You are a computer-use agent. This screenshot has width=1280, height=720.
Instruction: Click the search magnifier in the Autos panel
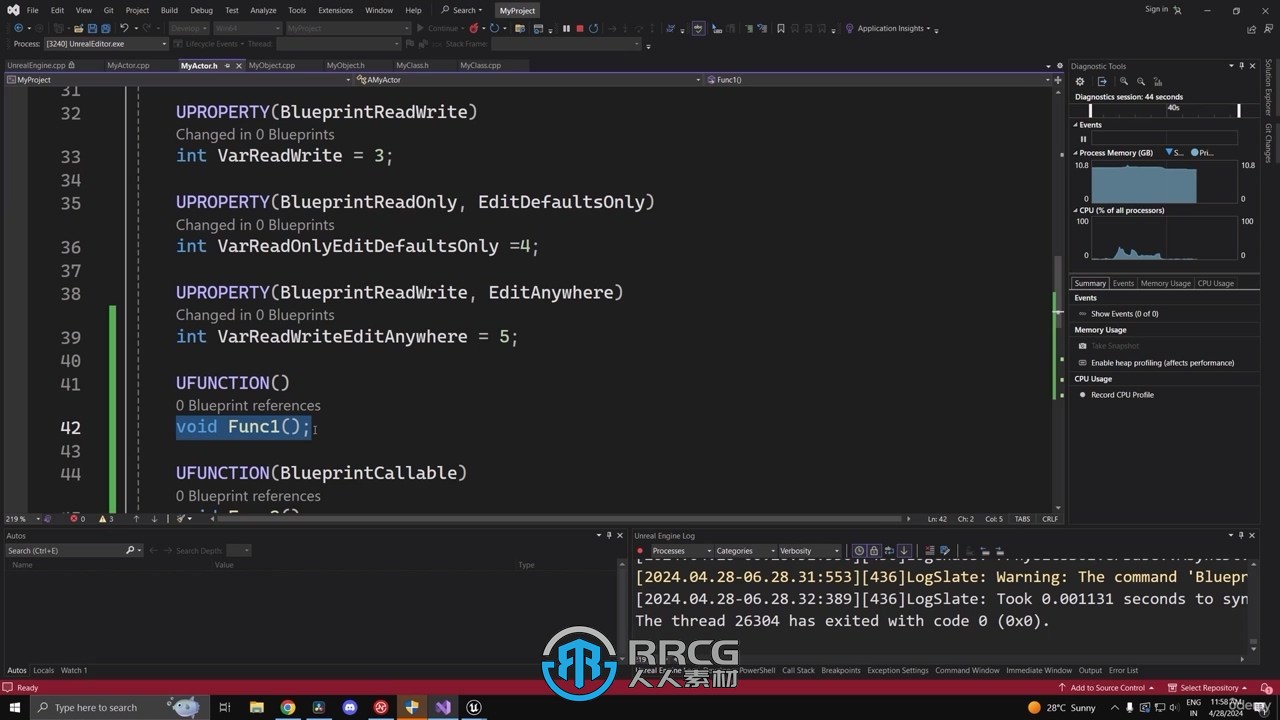click(130, 550)
